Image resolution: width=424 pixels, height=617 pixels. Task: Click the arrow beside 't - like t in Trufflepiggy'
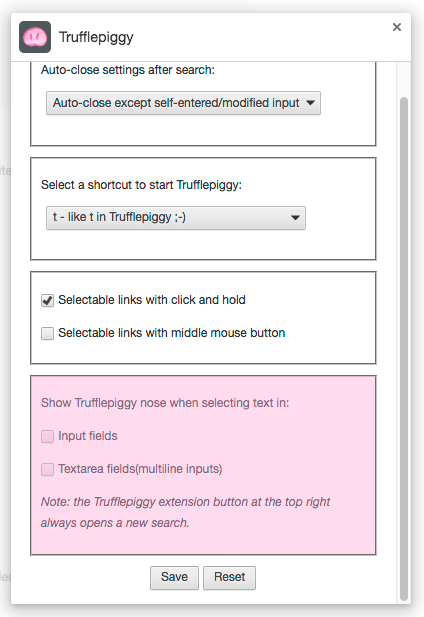[295, 218]
